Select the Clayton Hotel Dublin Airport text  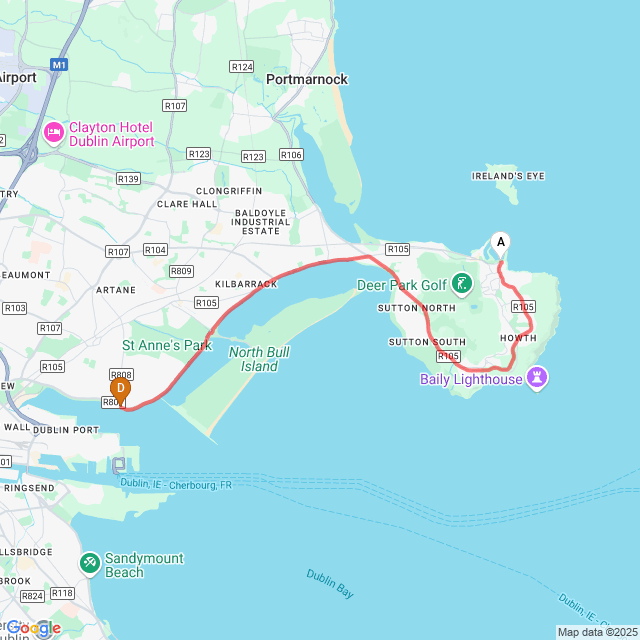(111, 134)
